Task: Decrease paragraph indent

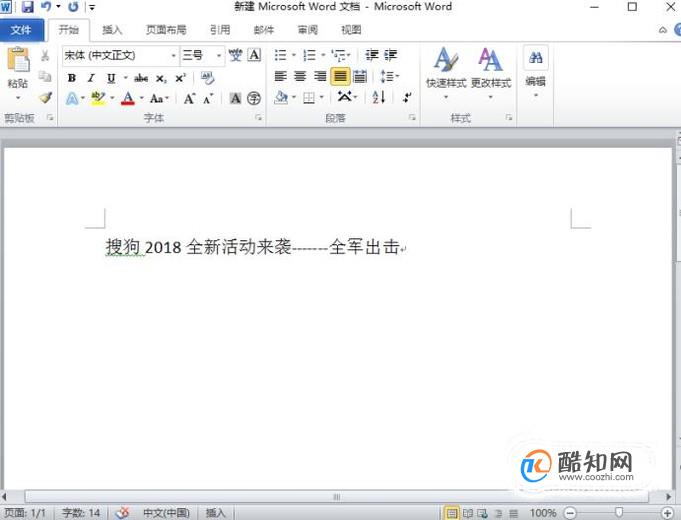Action: coord(371,55)
